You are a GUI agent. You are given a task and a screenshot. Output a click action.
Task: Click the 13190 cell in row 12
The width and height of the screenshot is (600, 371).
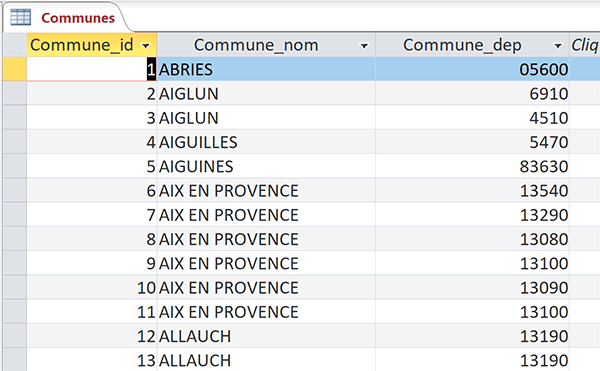click(x=472, y=336)
